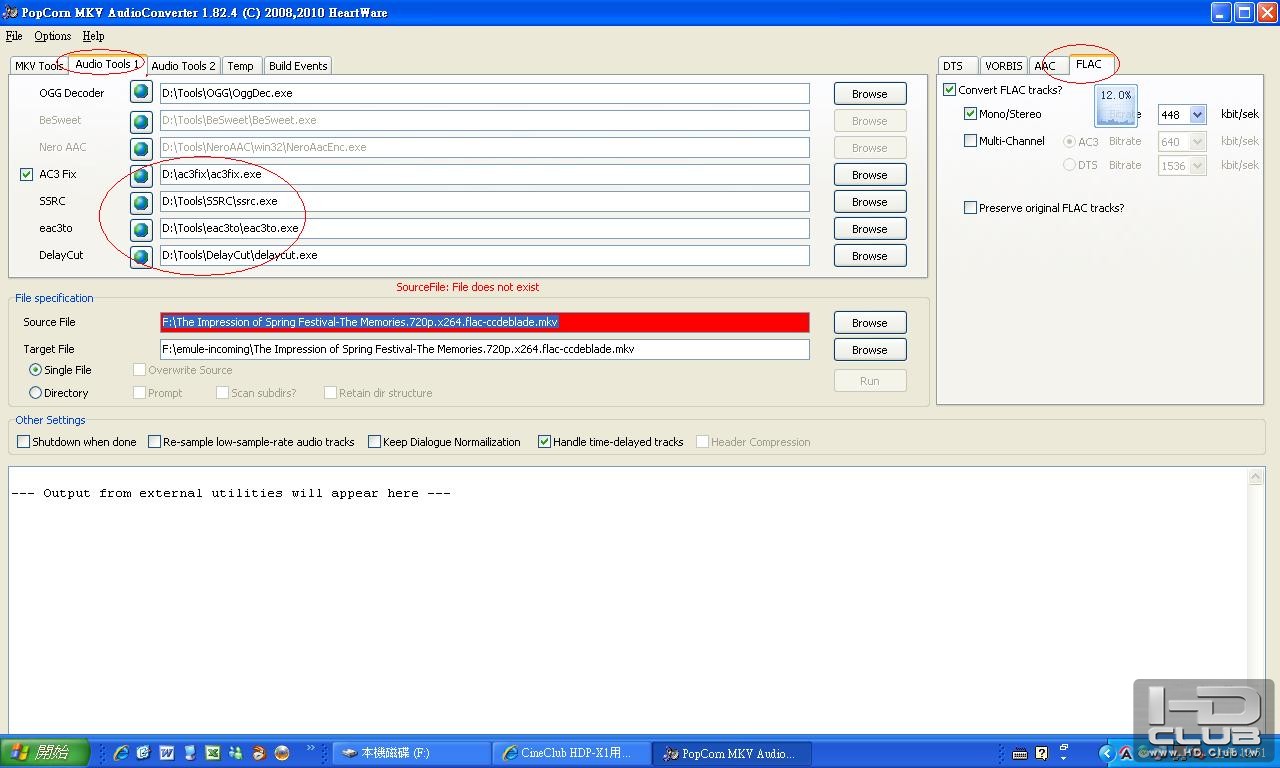This screenshot has height=768, width=1280.
Task: Enable Shutdown when done
Action: [x=24, y=442]
